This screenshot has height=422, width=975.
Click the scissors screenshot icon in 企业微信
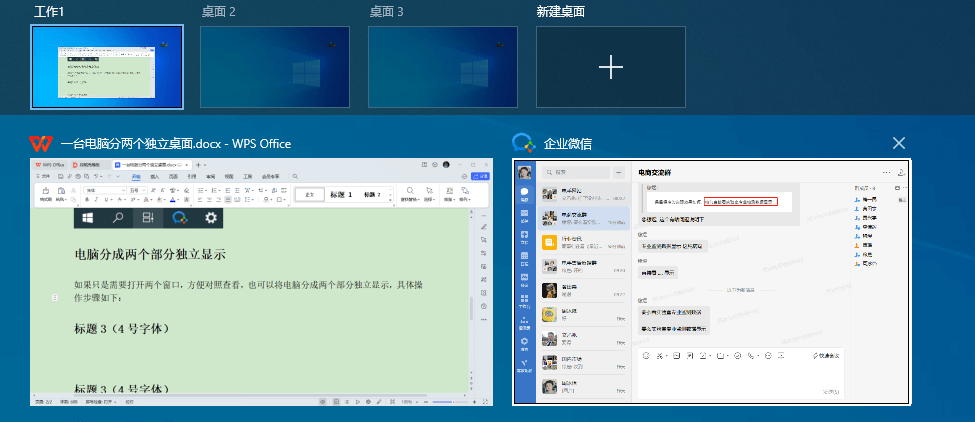tap(660, 355)
